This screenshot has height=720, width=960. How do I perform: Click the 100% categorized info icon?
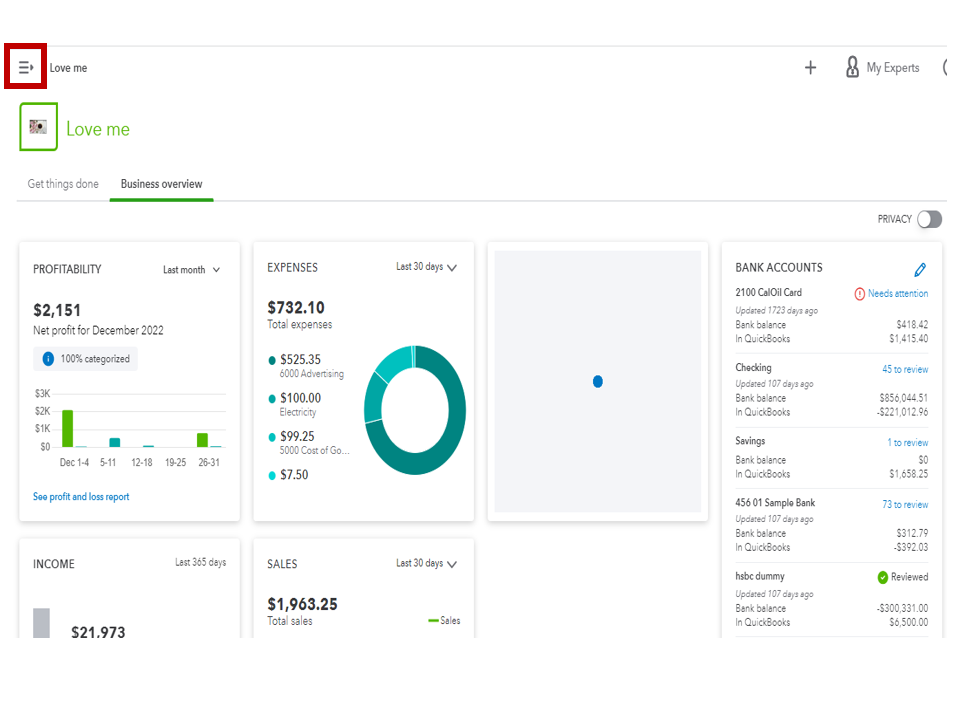(x=48, y=359)
